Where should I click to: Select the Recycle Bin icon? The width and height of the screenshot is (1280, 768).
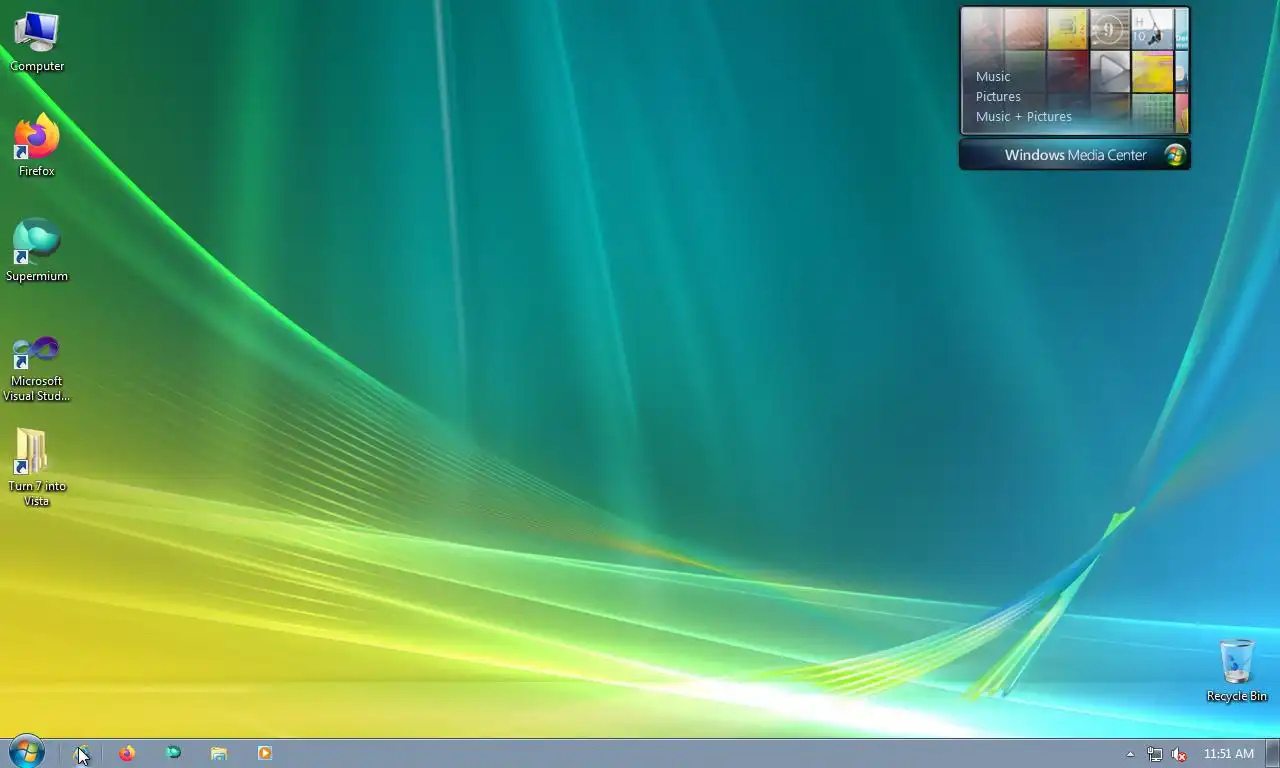[x=1237, y=671]
